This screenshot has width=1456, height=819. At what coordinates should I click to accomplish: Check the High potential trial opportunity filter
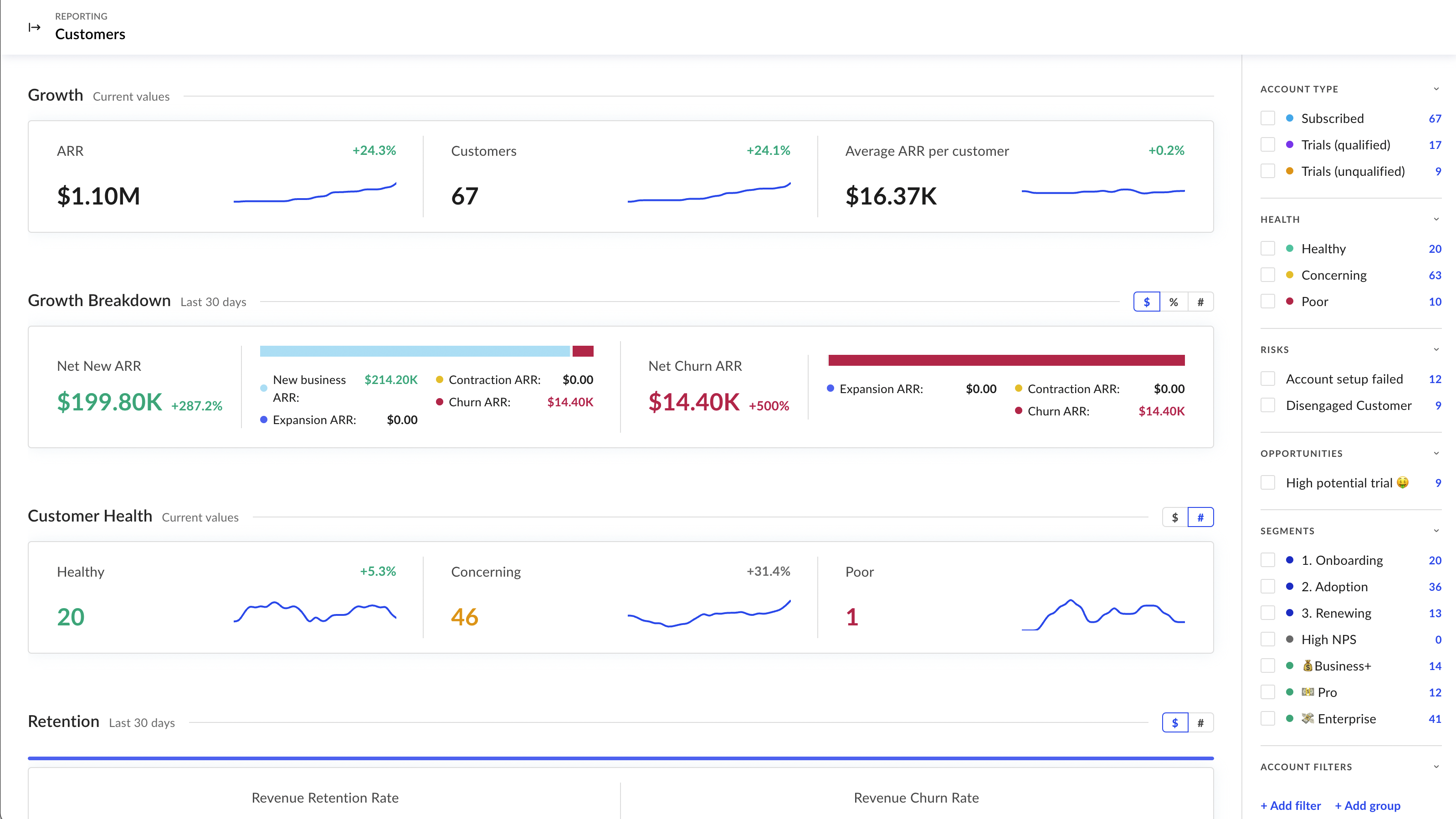[x=1268, y=482]
